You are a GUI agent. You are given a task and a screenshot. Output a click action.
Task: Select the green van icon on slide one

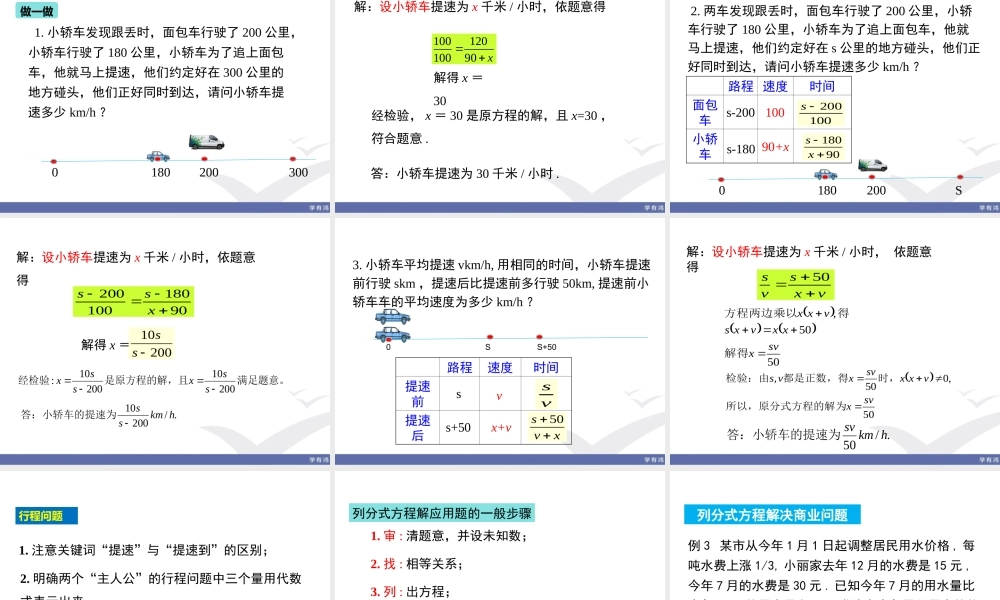(x=207, y=142)
